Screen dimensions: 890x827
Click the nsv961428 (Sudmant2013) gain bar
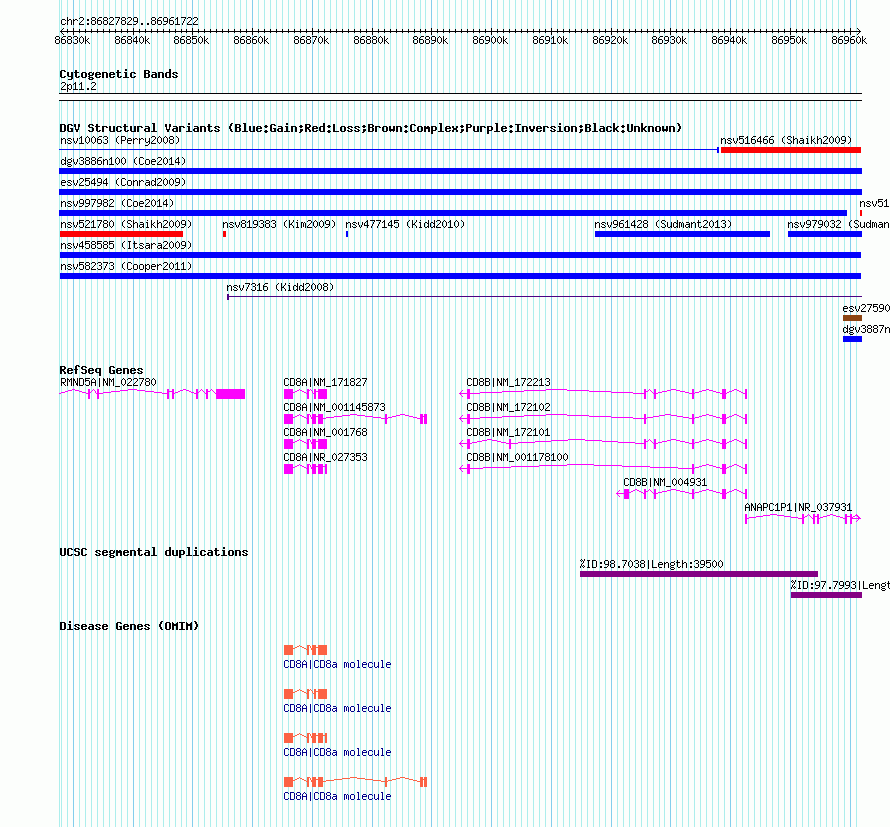point(682,234)
